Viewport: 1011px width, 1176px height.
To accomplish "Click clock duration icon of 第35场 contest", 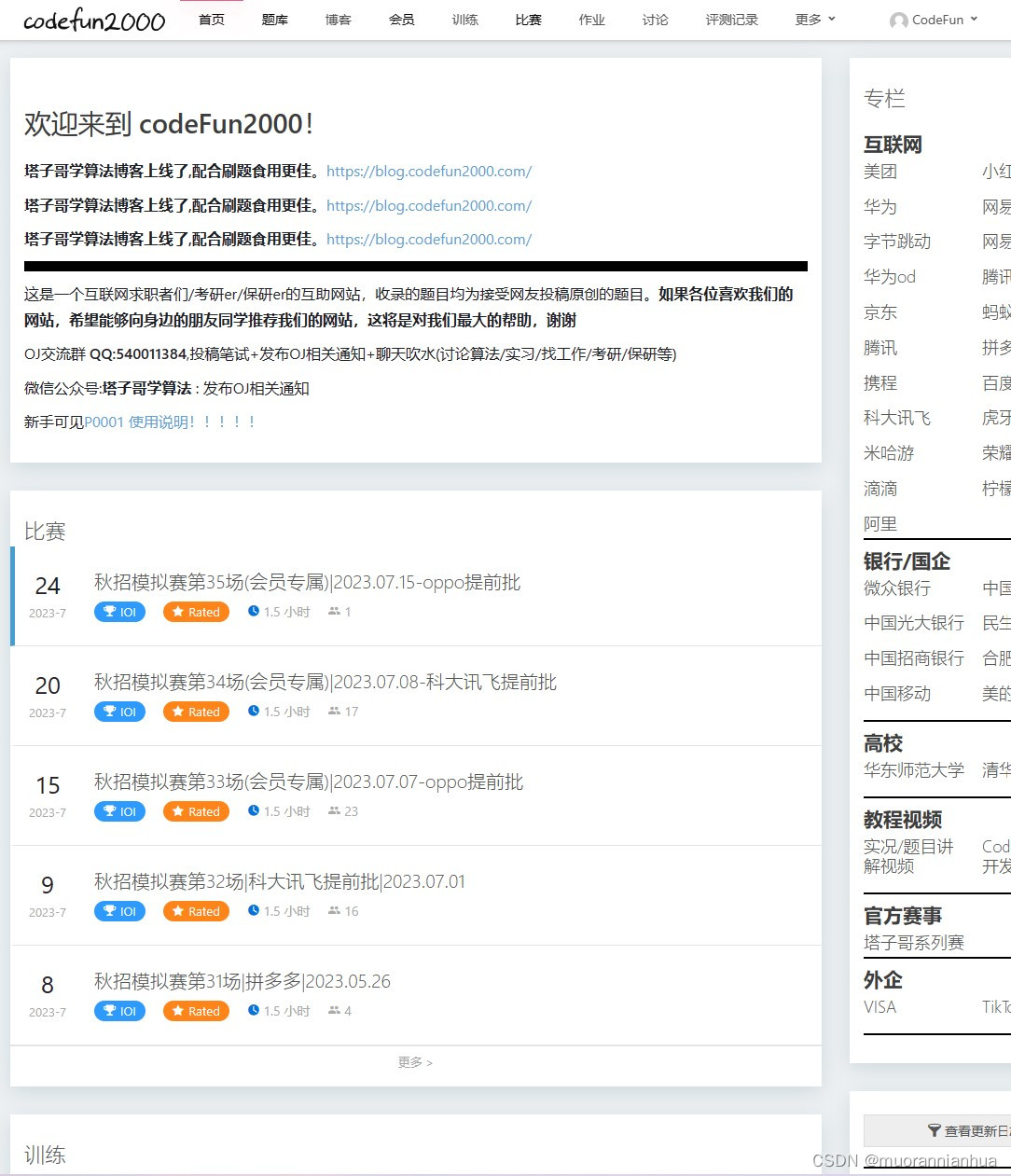I will click(254, 612).
